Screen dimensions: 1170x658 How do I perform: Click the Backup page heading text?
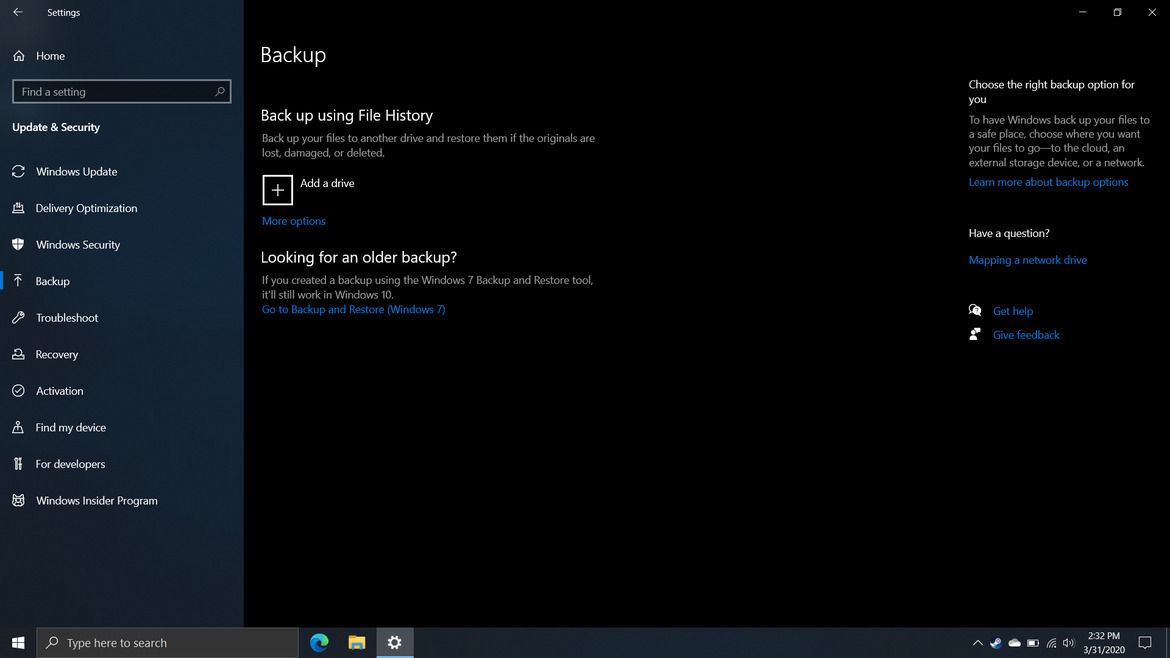293,55
